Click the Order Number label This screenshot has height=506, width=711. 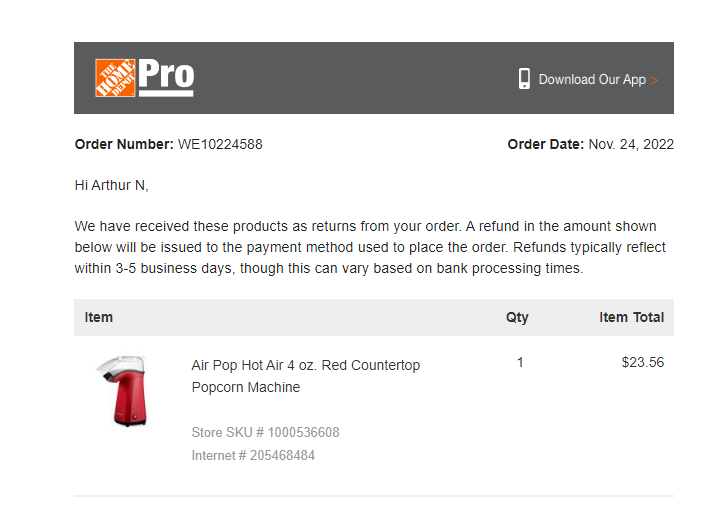[x=124, y=144]
